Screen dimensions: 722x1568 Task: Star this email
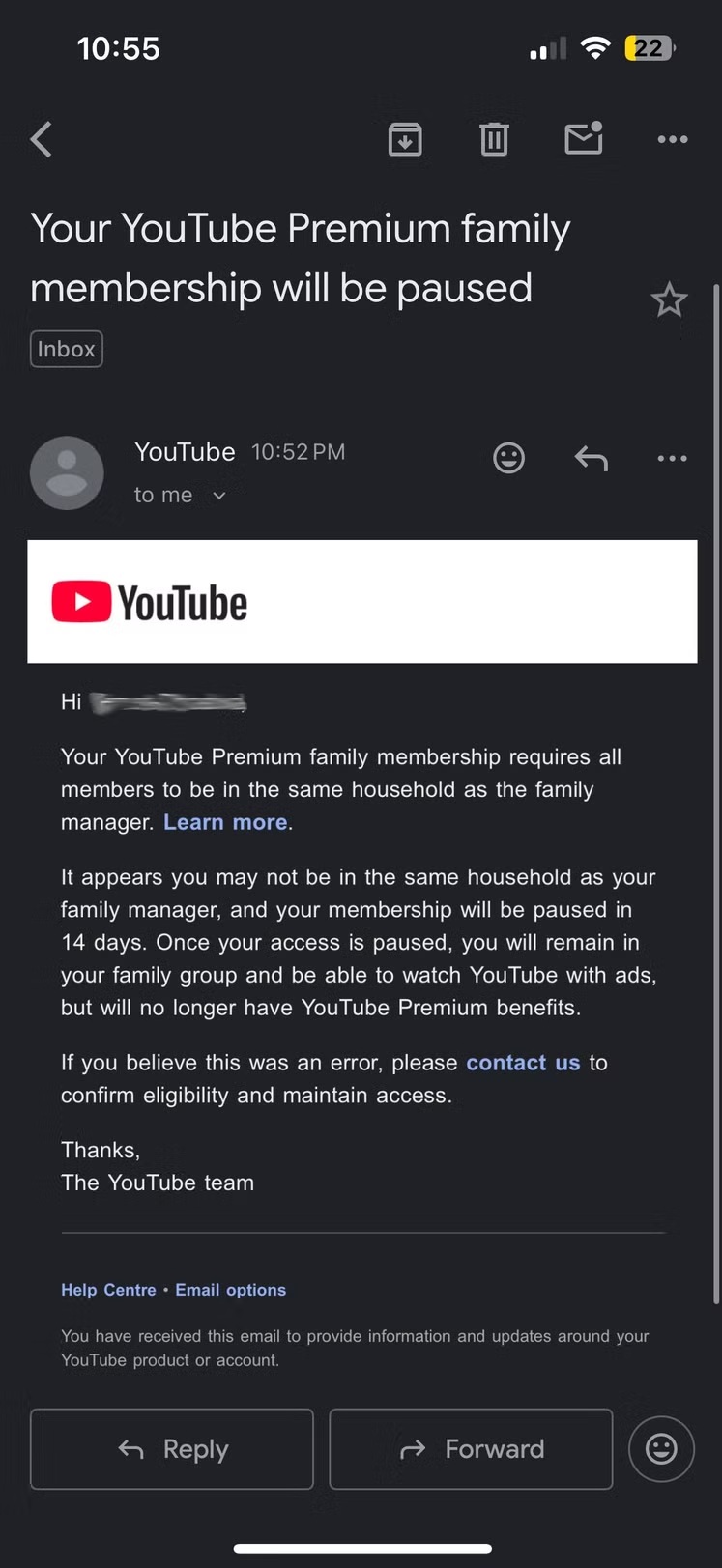point(669,299)
